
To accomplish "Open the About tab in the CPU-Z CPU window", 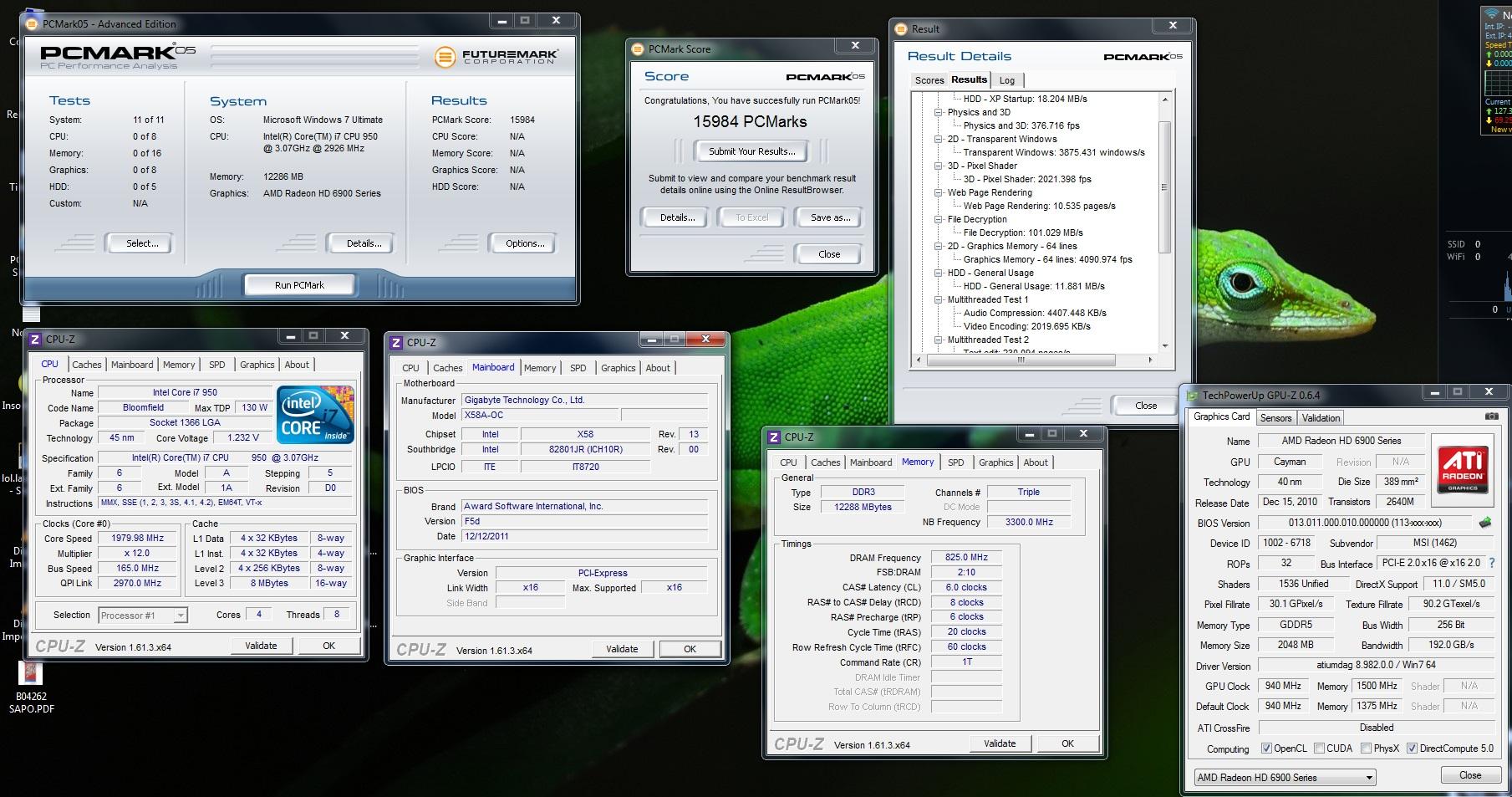I will [x=297, y=365].
